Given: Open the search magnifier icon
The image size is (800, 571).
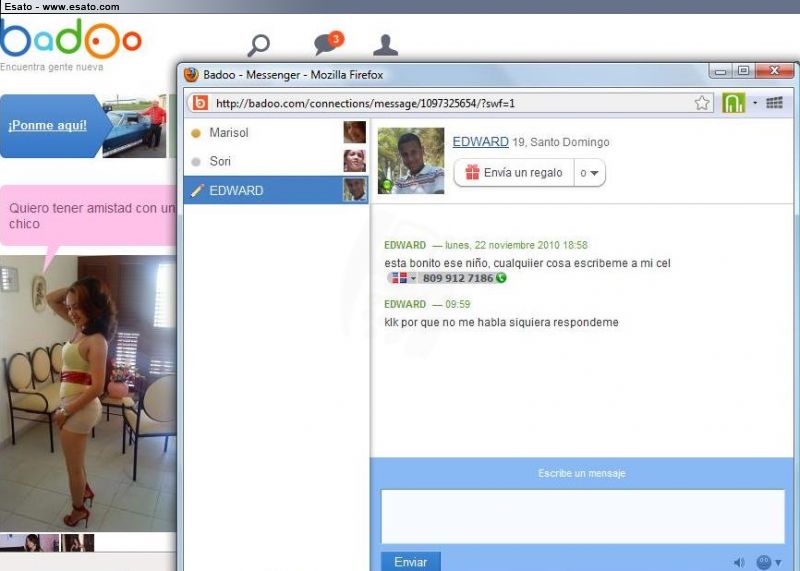Looking at the screenshot, I should [x=259, y=45].
